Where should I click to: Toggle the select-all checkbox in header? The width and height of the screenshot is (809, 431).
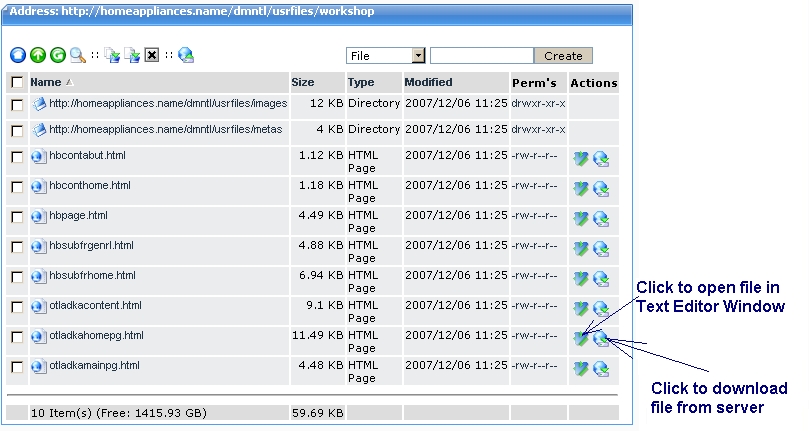coord(17,83)
